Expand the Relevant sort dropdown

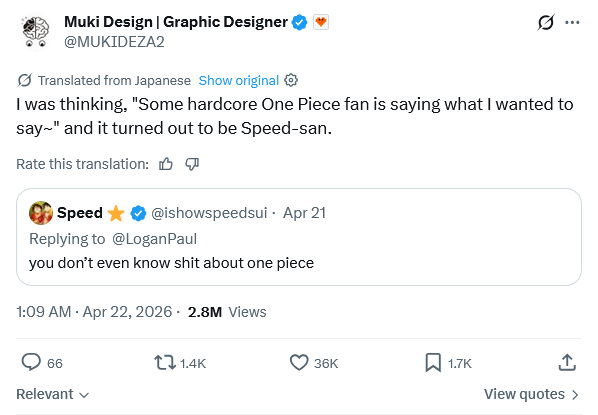click(x=53, y=394)
